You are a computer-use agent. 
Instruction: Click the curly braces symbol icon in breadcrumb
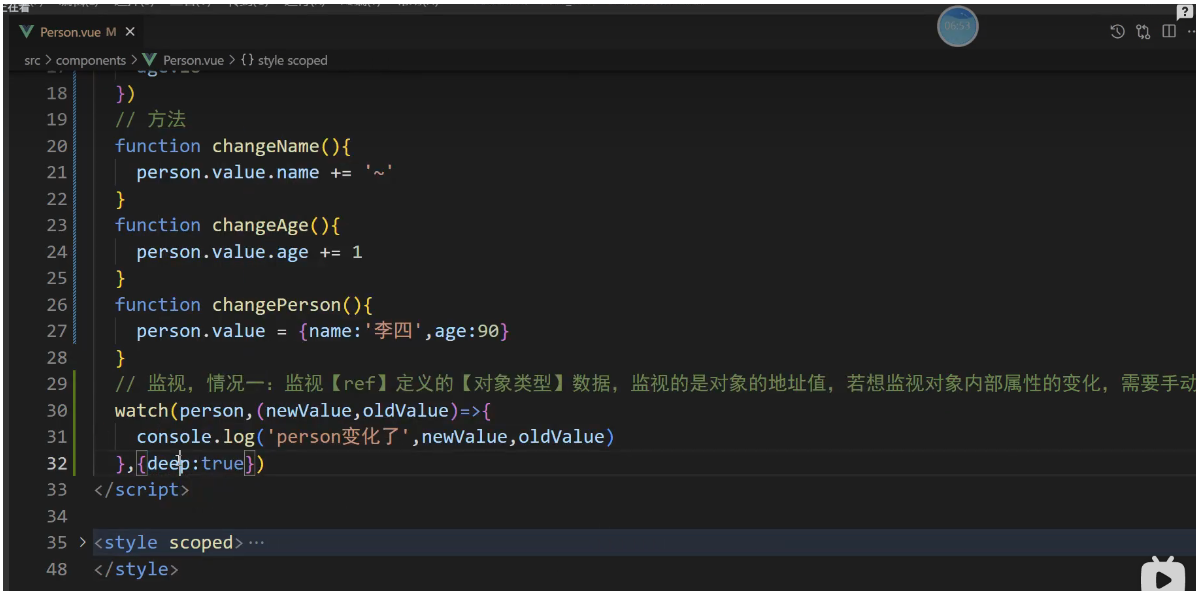(x=247, y=60)
